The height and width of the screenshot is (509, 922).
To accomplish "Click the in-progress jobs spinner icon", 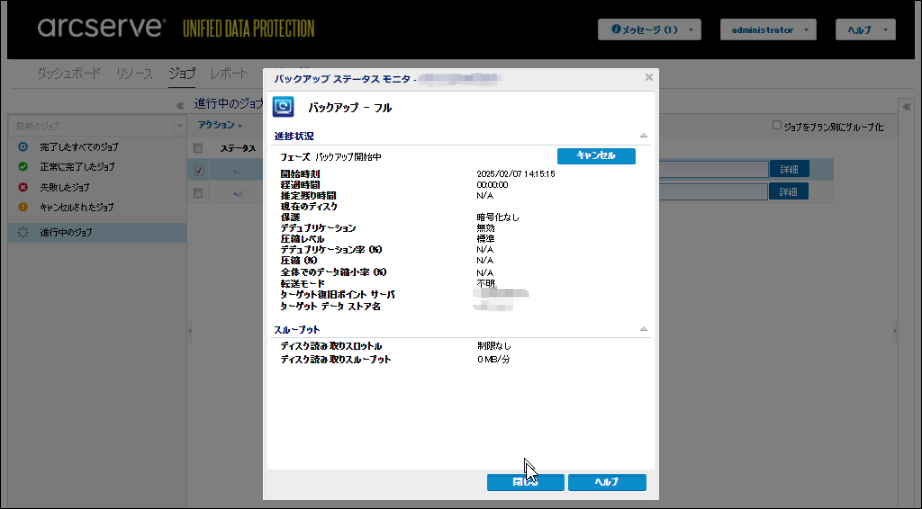I will (23, 232).
